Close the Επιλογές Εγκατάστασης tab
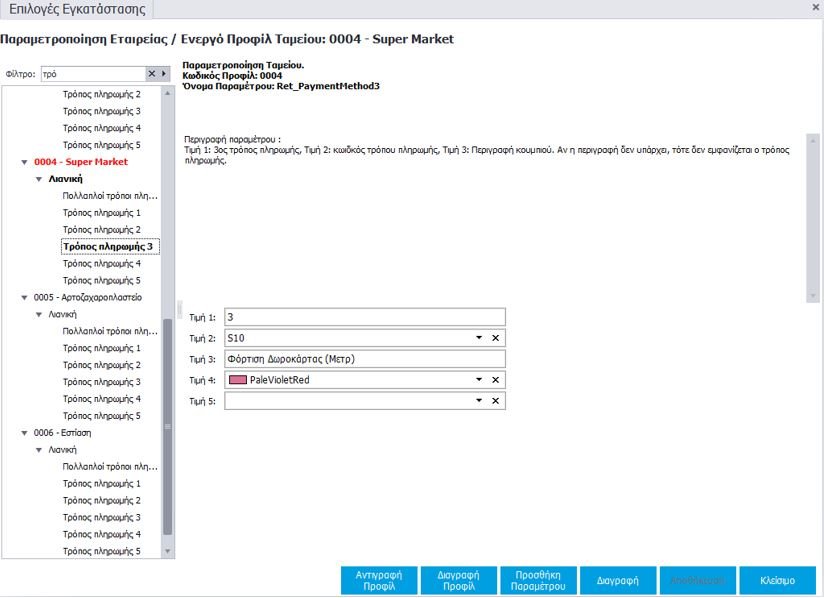 [816, 8]
